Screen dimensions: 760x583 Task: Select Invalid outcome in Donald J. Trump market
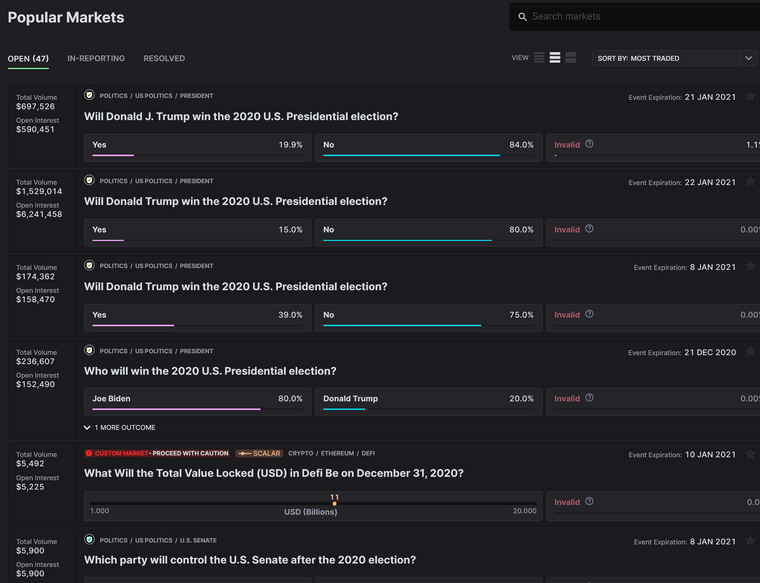(653, 148)
